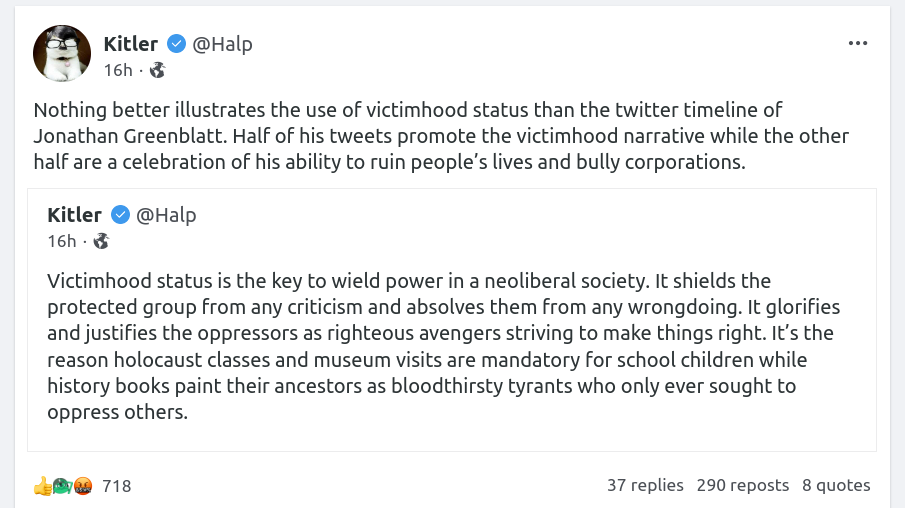The image size is (905, 508).
Task: Click the globe visibility icon in main post header
Action: pos(157,70)
